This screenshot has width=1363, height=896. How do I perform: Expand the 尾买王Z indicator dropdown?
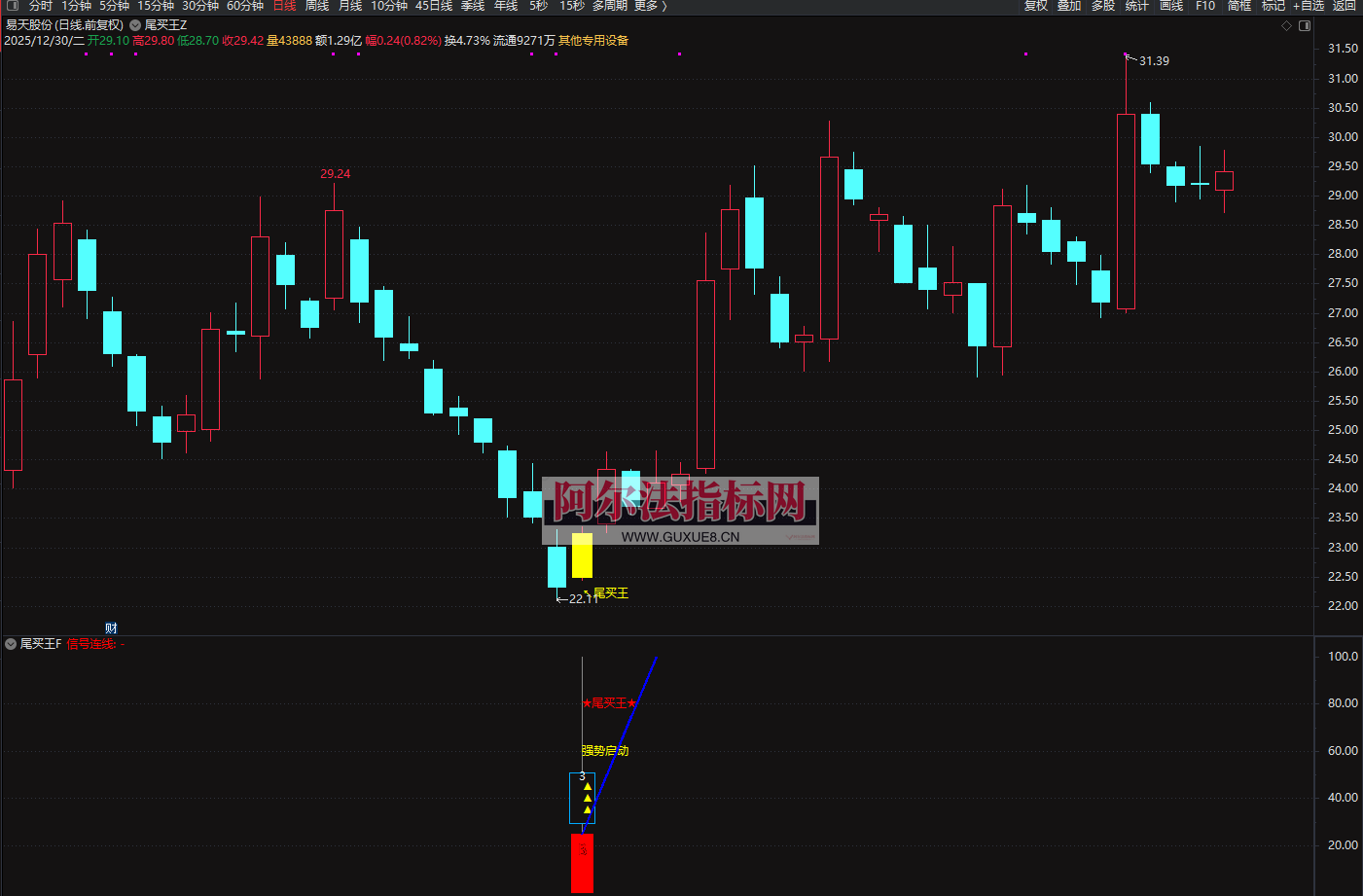[135, 25]
